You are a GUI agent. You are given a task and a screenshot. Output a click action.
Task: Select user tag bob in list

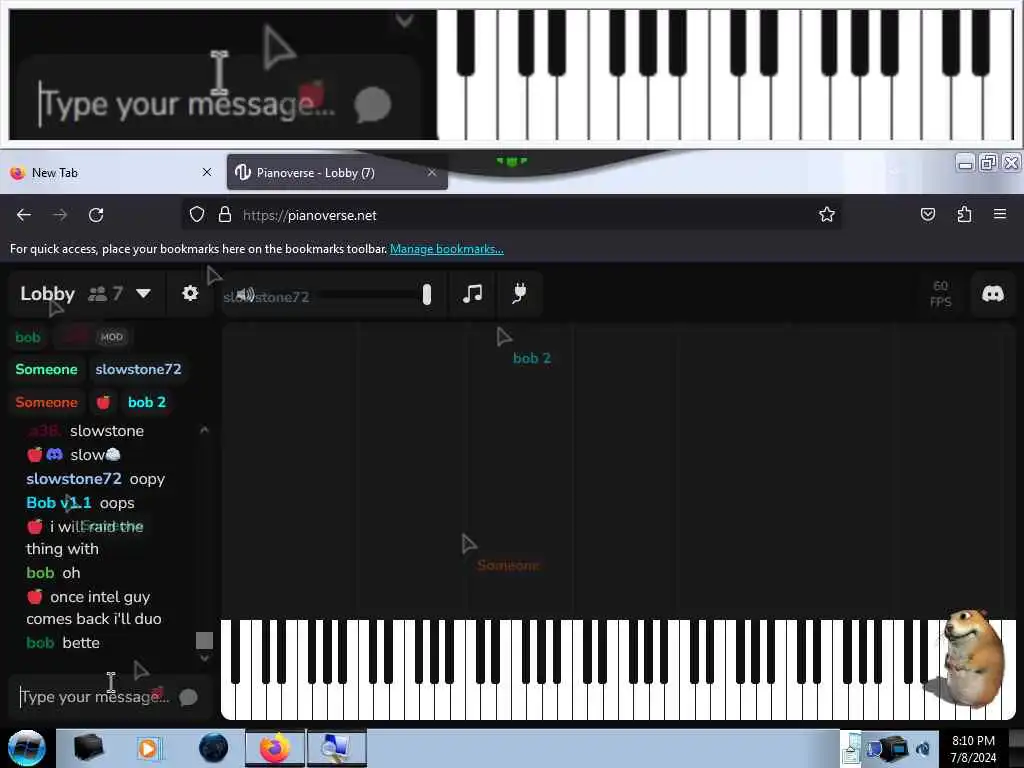[x=27, y=337]
